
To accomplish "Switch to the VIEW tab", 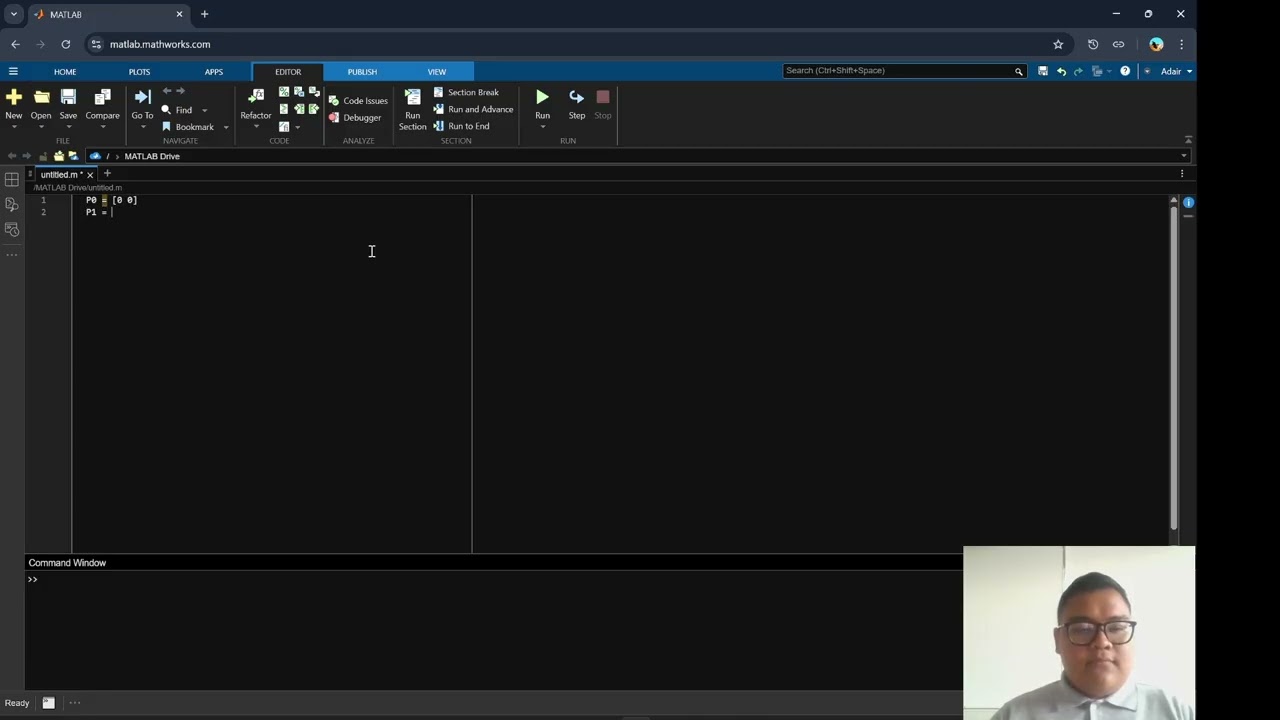I will pos(437,72).
